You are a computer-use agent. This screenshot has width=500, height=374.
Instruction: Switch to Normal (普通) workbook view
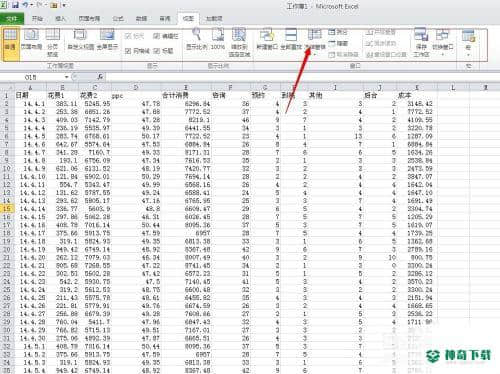click(x=10, y=43)
